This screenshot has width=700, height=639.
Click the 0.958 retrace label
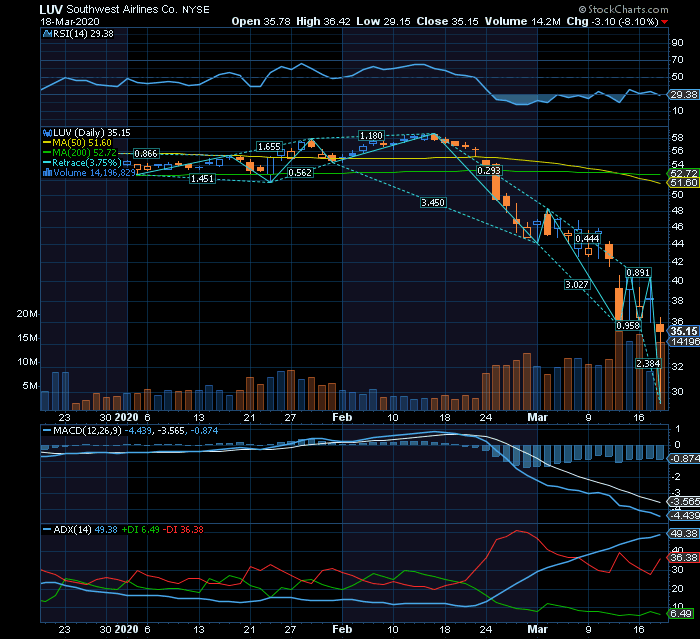628,326
